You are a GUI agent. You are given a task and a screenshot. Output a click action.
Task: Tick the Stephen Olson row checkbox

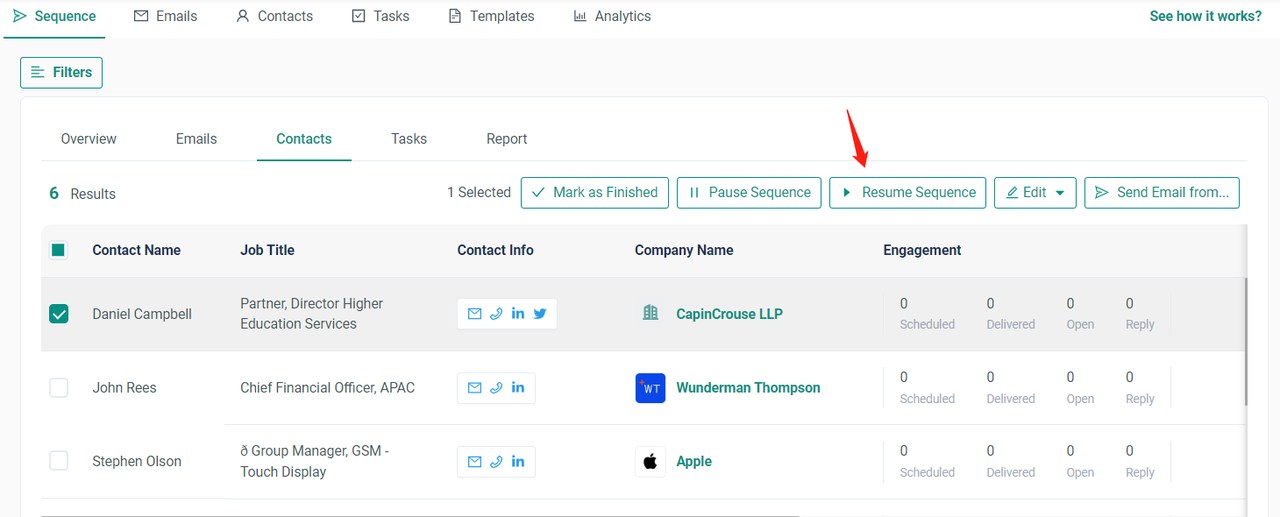[x=59, y=461]
